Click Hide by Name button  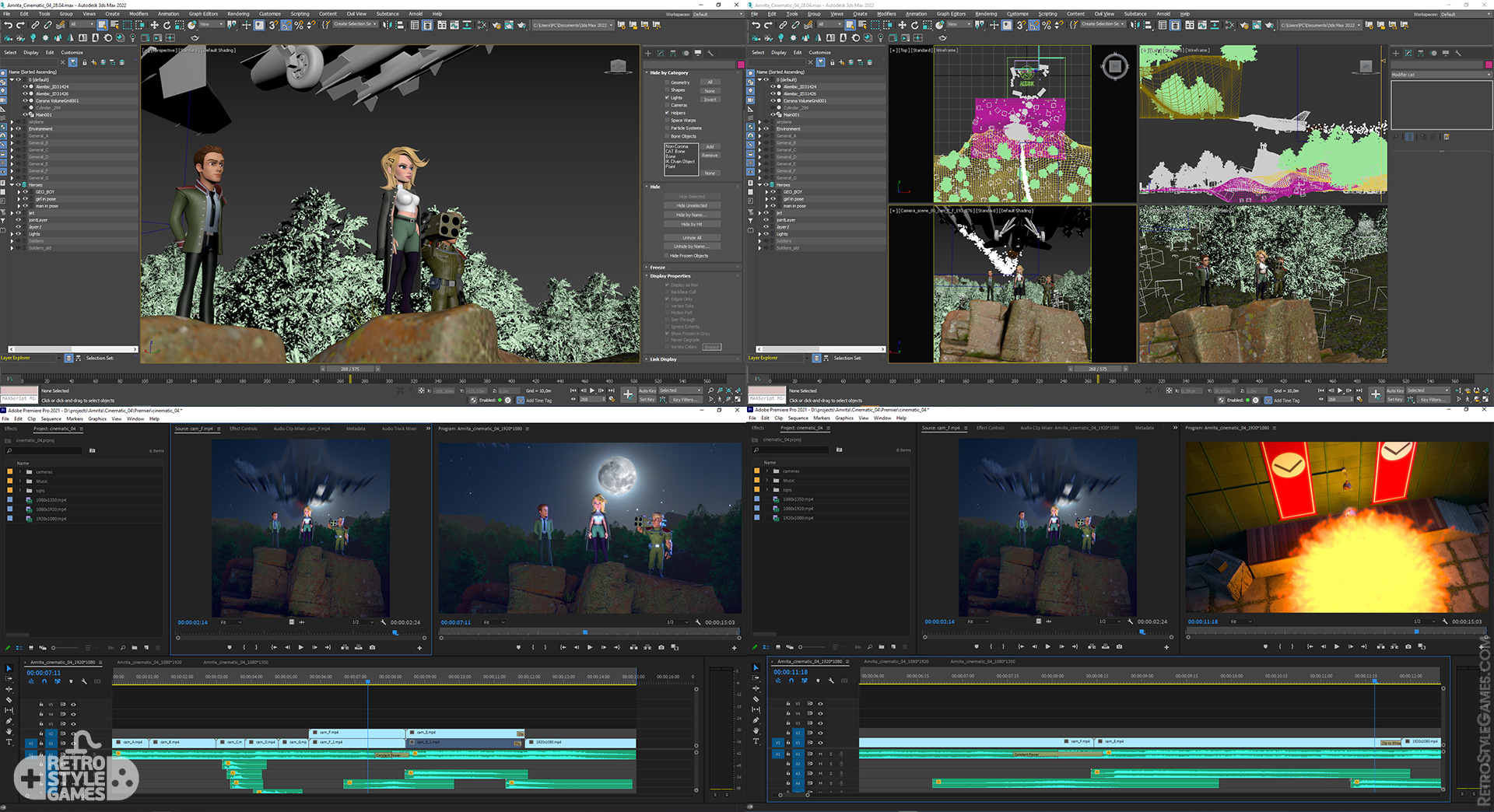(692, 215)
